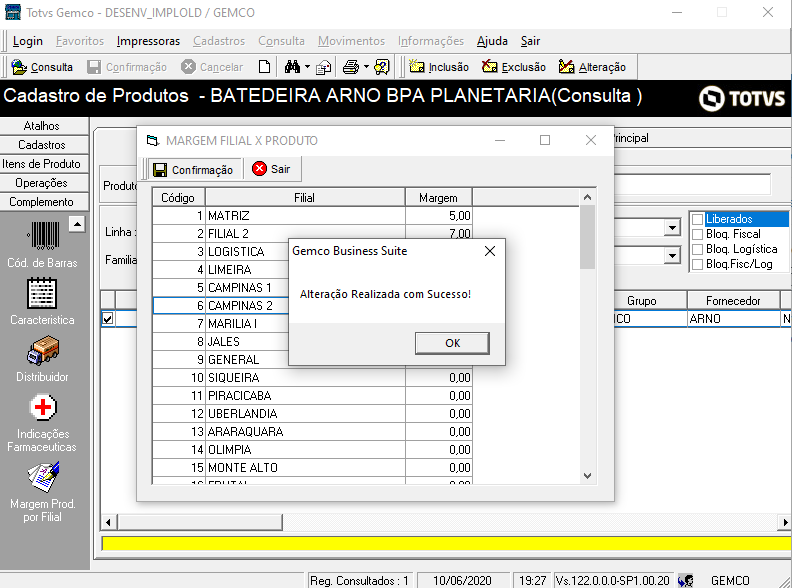Click Confirmação in the Margem Filial window

coord(193,170)
